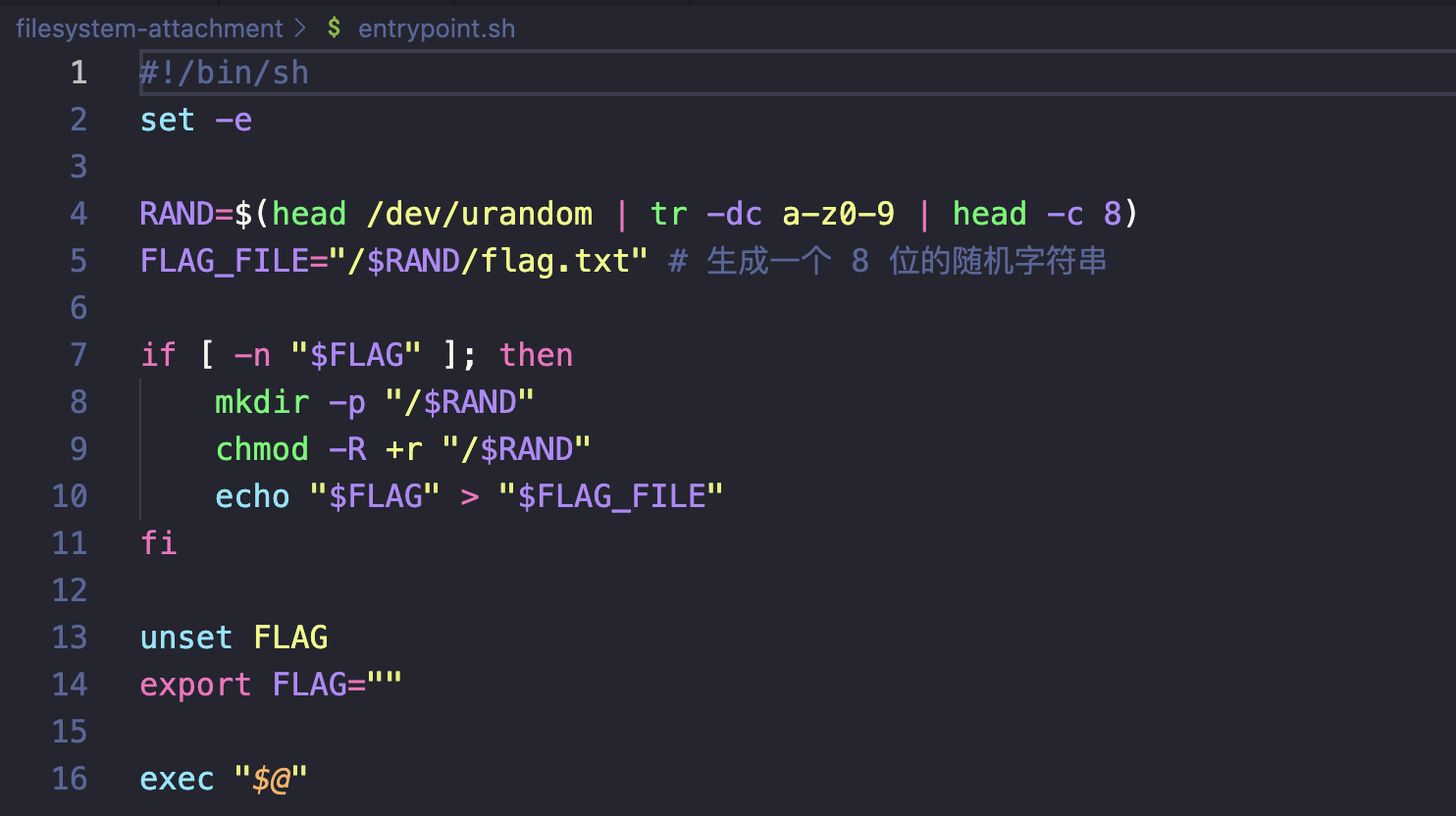Select line number 4 in the gutter

tap(78, 214)
